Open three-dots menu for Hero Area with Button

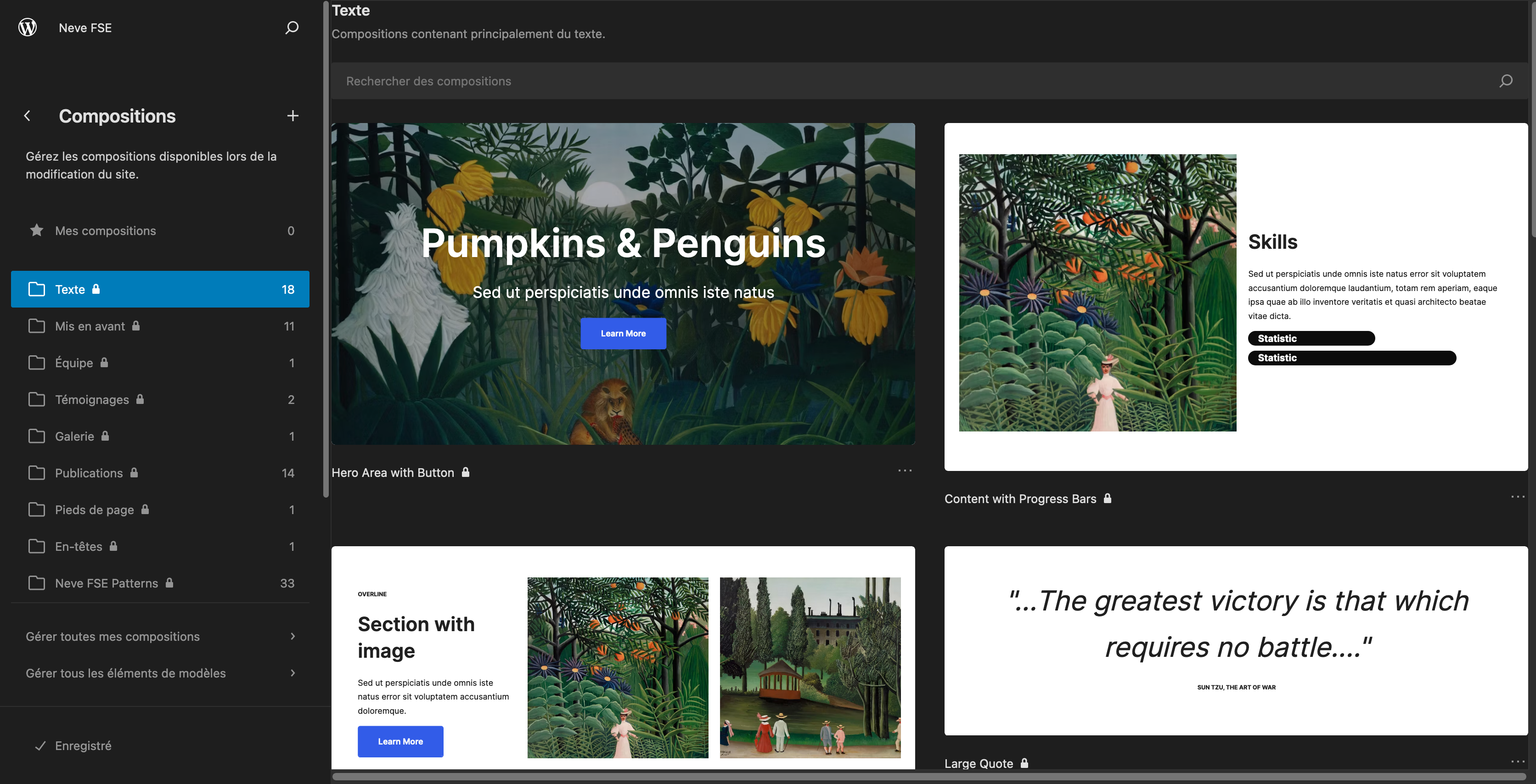coord(905,470)
